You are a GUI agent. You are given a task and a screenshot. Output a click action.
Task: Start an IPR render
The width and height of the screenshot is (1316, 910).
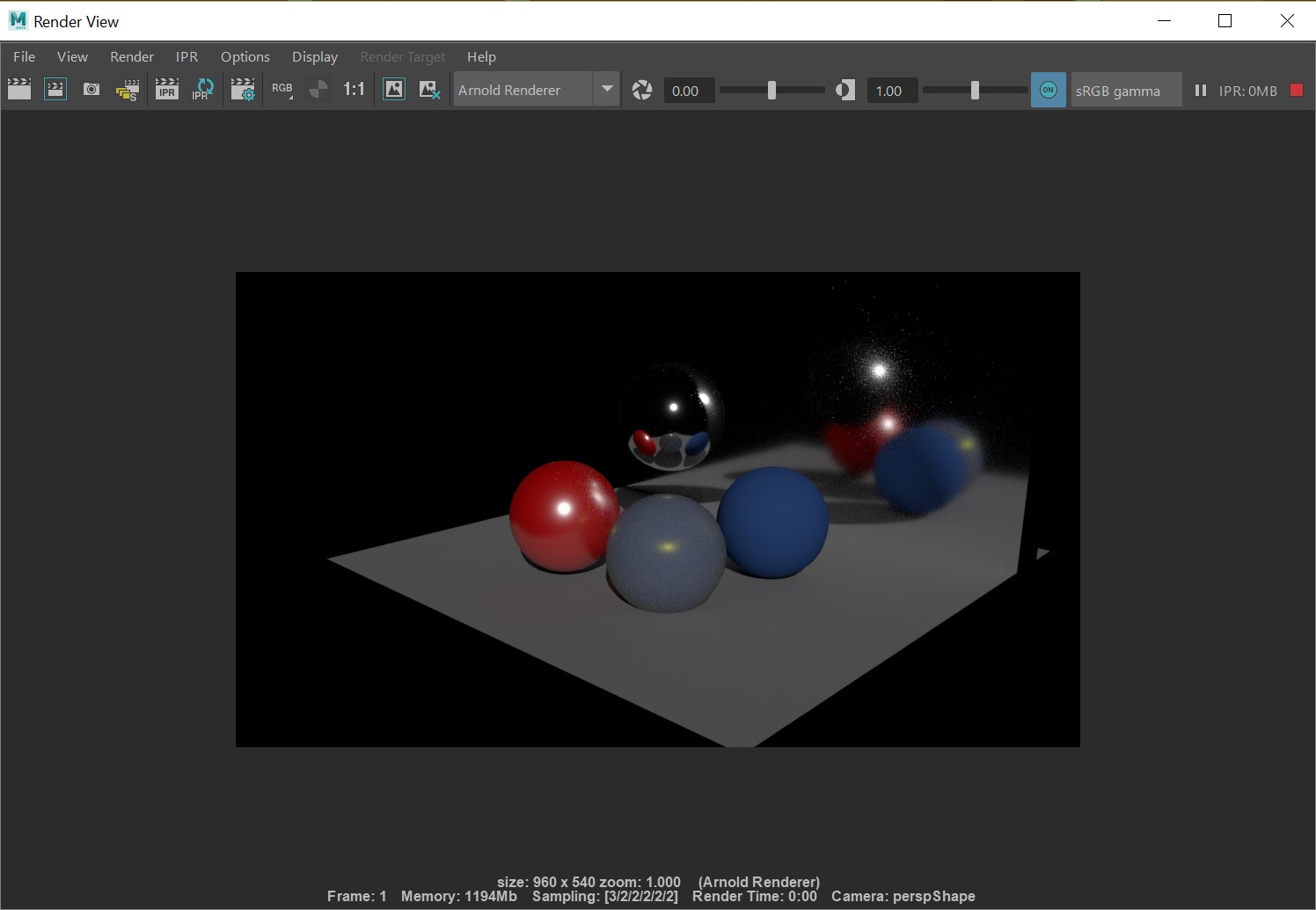pyautogui.click(x=166, y=89)
